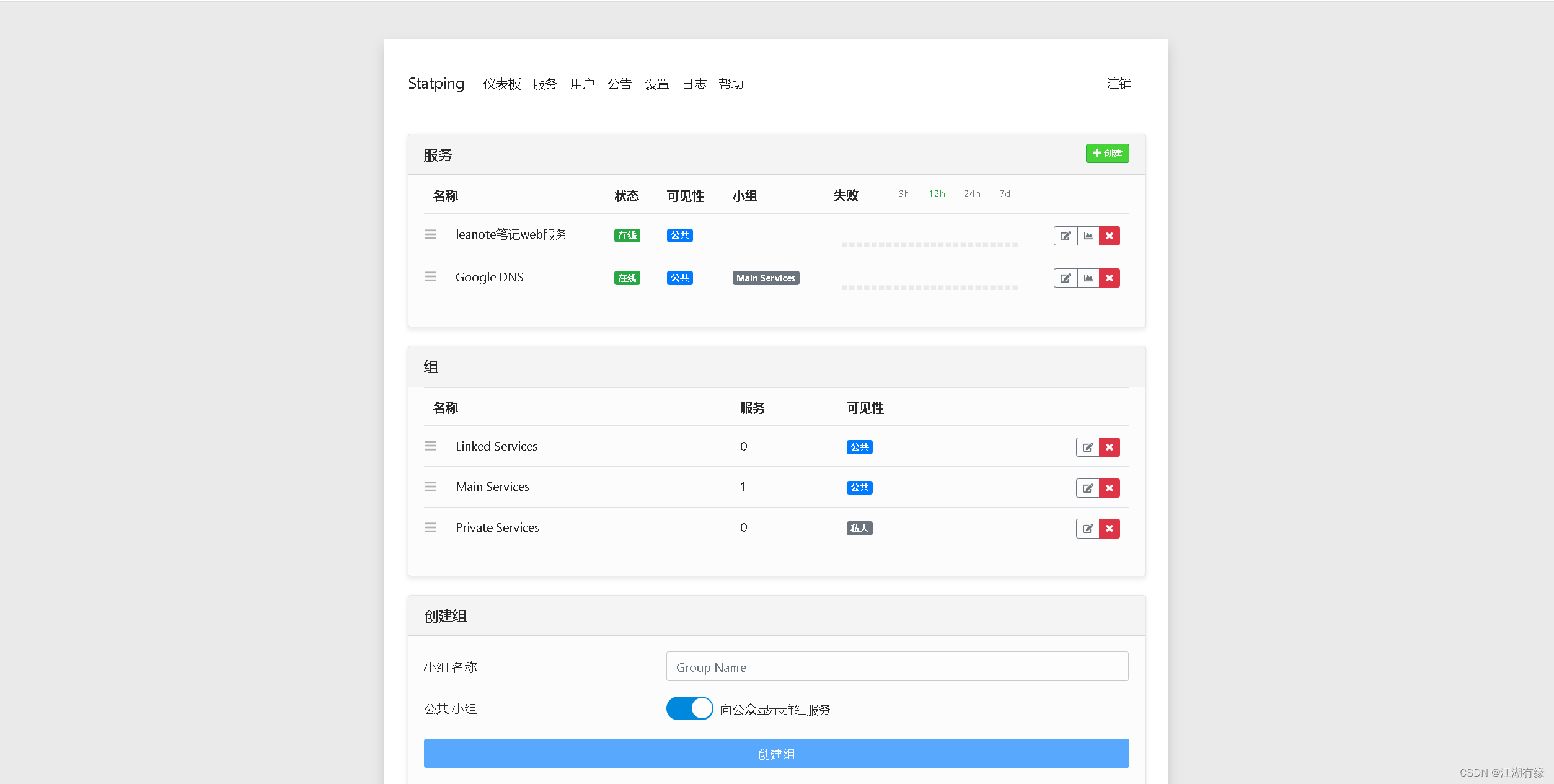Click the green 创建 service button
This screenshot has height=784, width=1554.
tap(1107, 154)
